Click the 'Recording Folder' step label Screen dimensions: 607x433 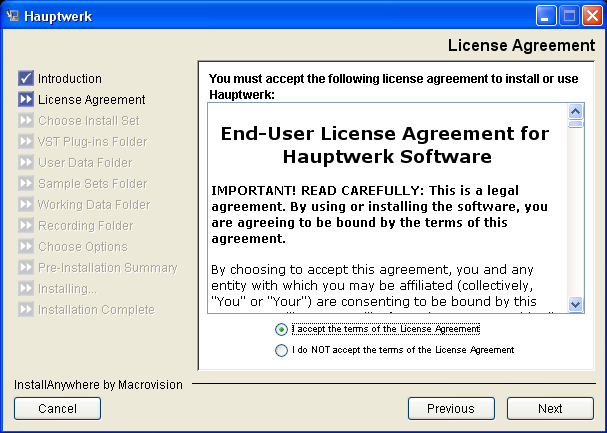[x=86, y=226]
